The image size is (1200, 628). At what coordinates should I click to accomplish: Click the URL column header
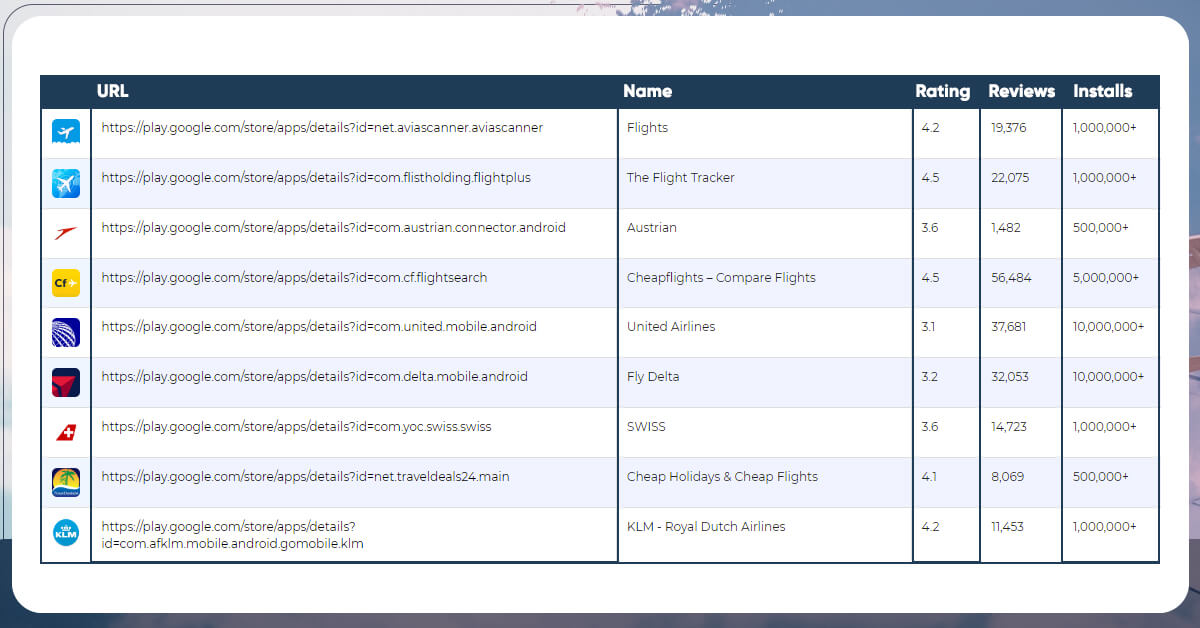(x=112, y=91)
